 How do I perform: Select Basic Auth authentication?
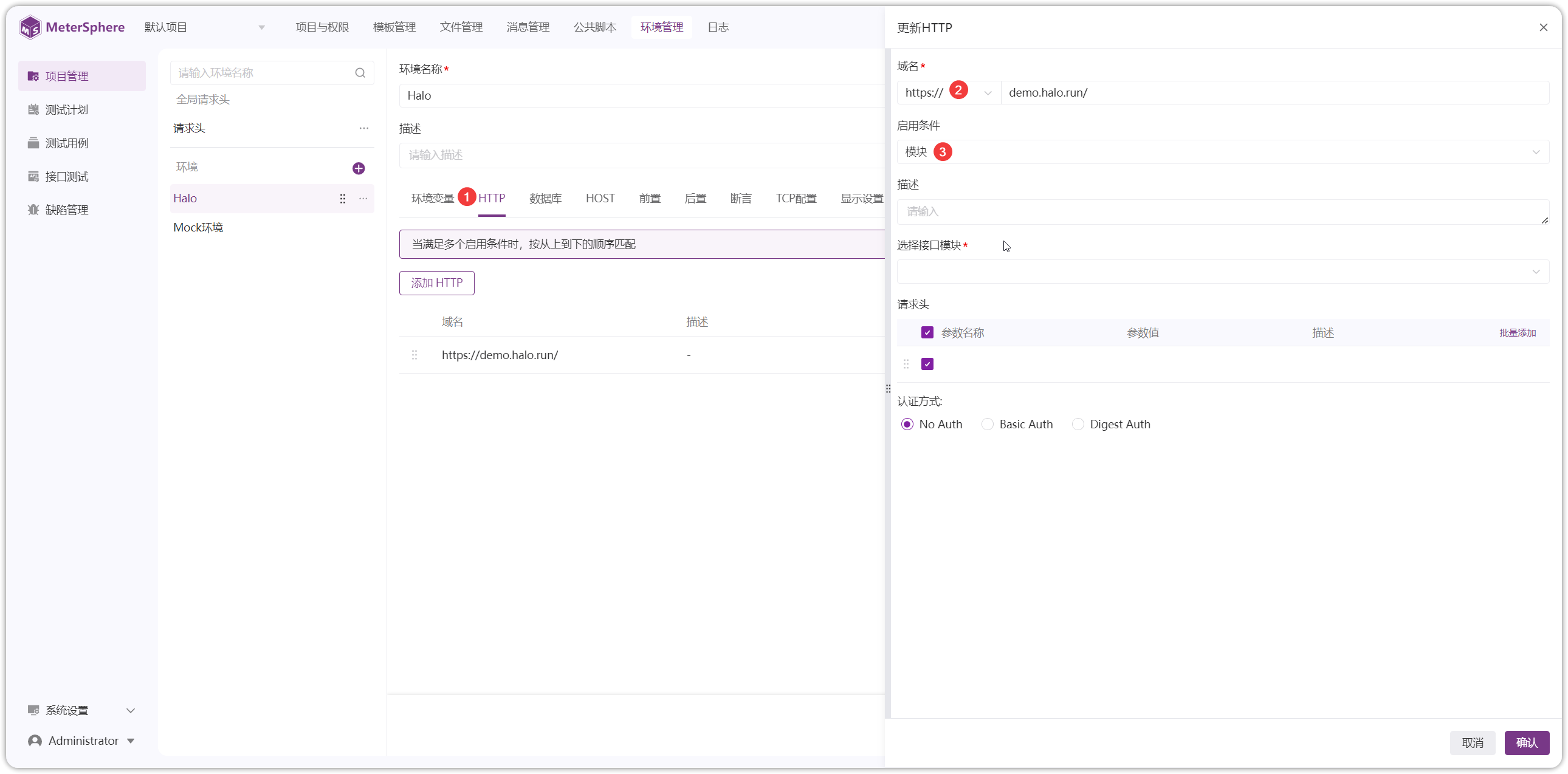[988, 424]
